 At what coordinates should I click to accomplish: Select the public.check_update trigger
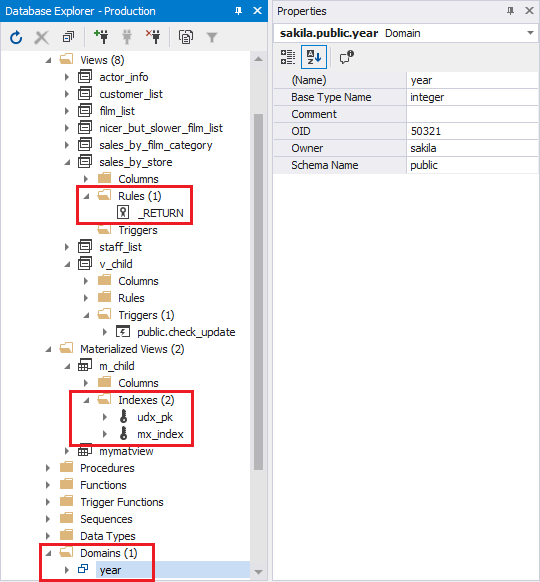pyautogui.click(x=186, y=332)
